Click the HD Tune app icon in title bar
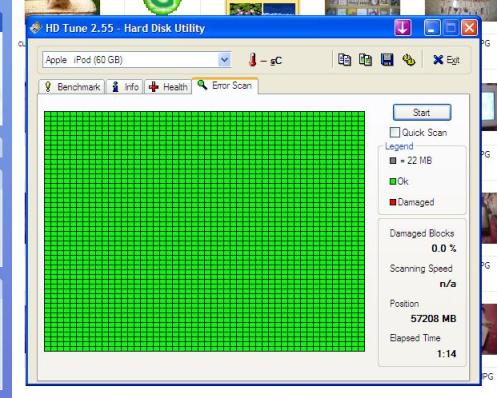This screenshot has height=398, width=497. [35, 28]
